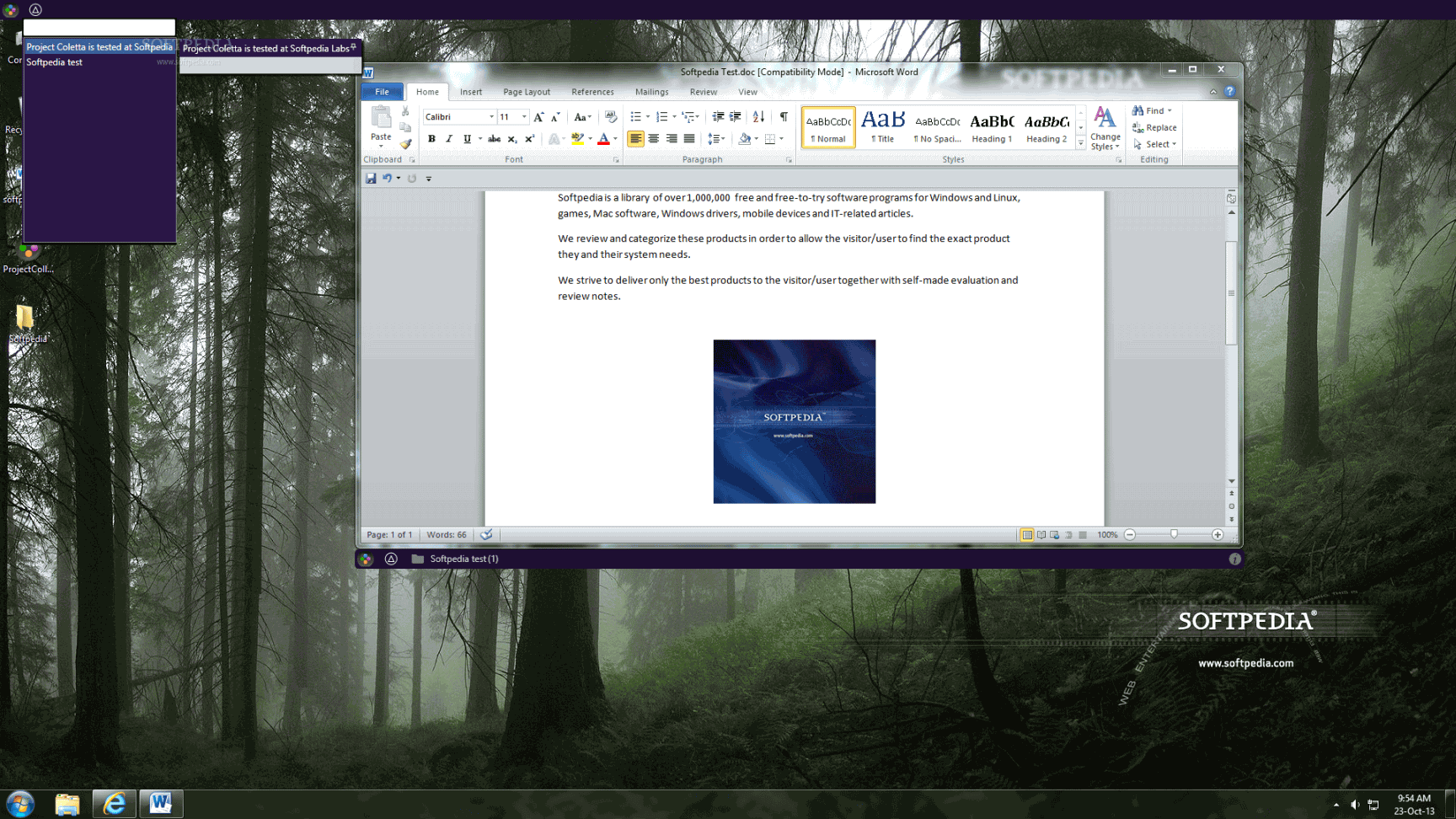The image size is (1456, 819).
Task: Open File Explorer from the taskbar
Action: 67,804
